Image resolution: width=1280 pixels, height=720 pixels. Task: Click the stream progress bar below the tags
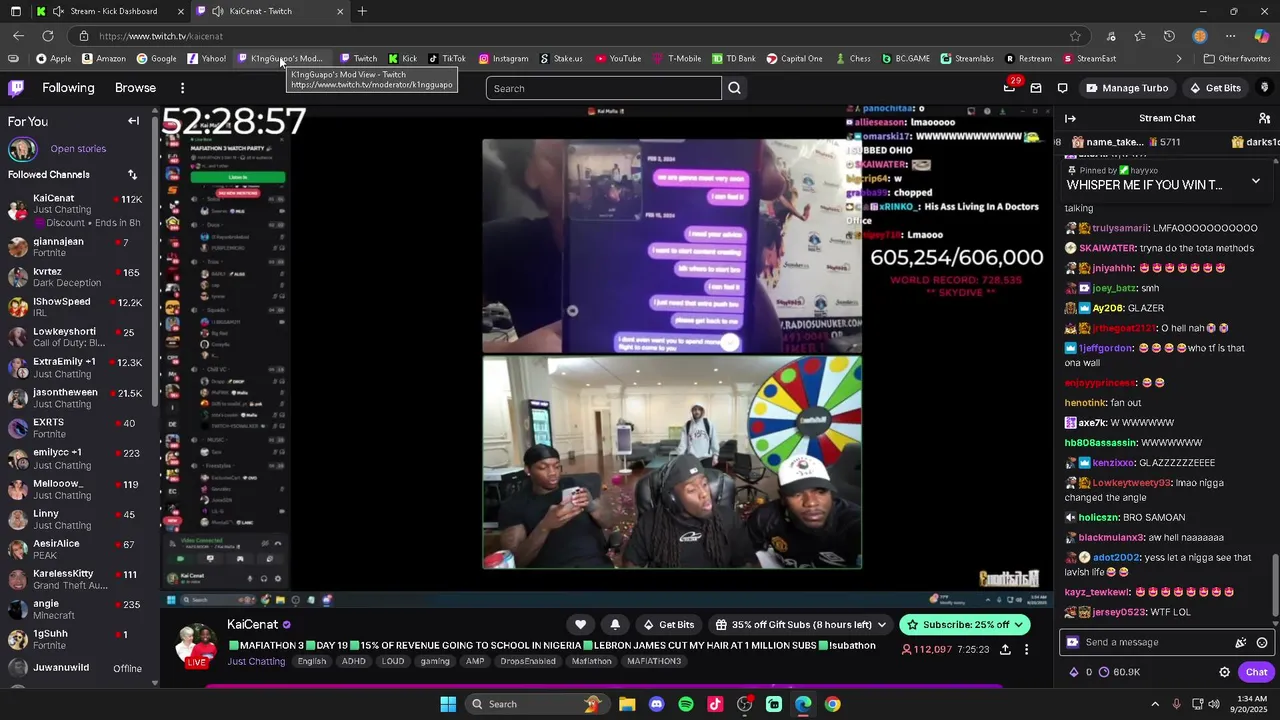point(605,686)
